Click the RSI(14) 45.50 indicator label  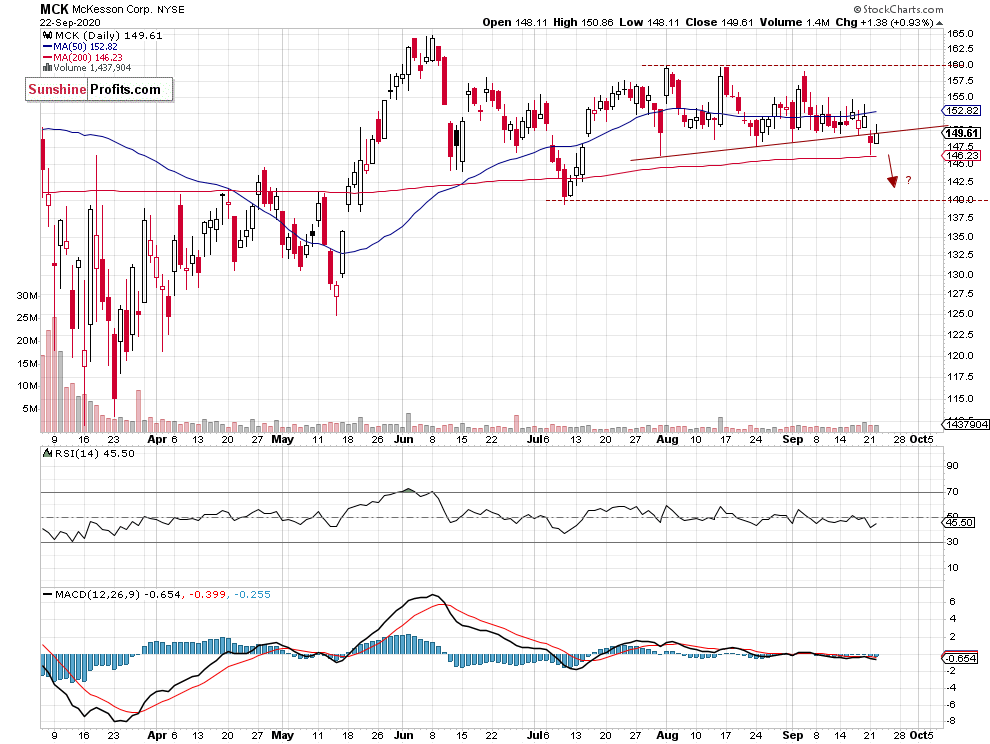point(88,453)
